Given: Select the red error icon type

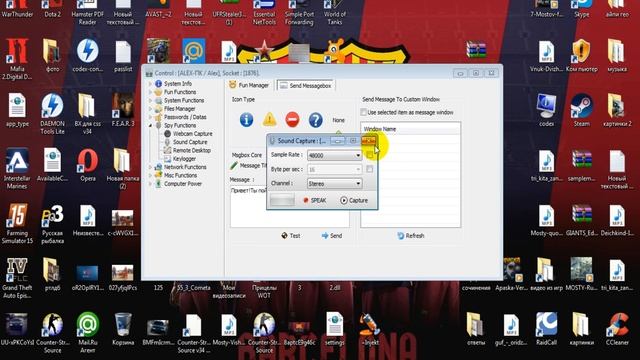Looking at the screenshot, I should click(x=292, y=120).
